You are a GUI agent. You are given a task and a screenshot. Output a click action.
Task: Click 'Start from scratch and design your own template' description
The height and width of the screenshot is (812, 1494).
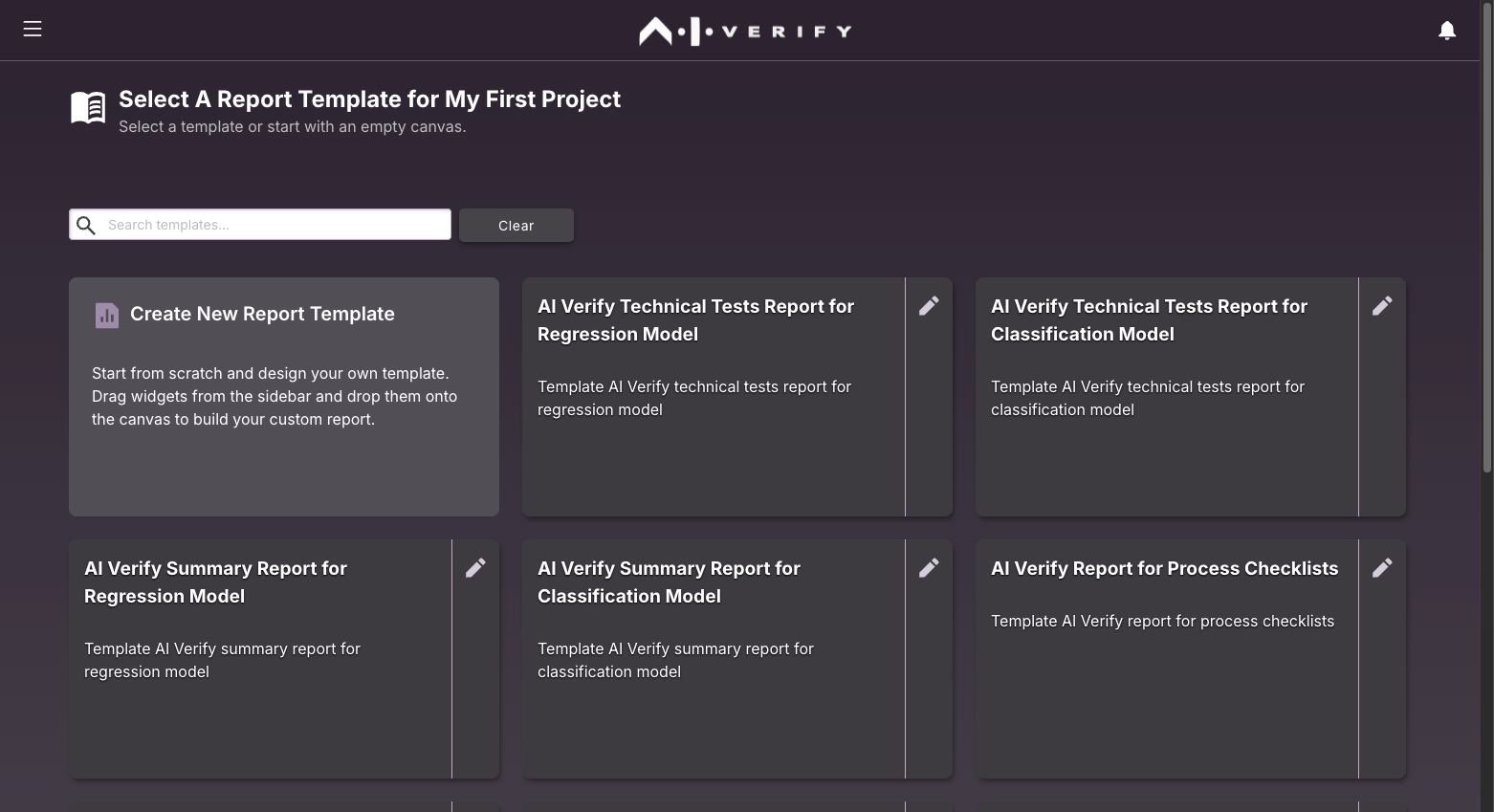tap(275, 396)
